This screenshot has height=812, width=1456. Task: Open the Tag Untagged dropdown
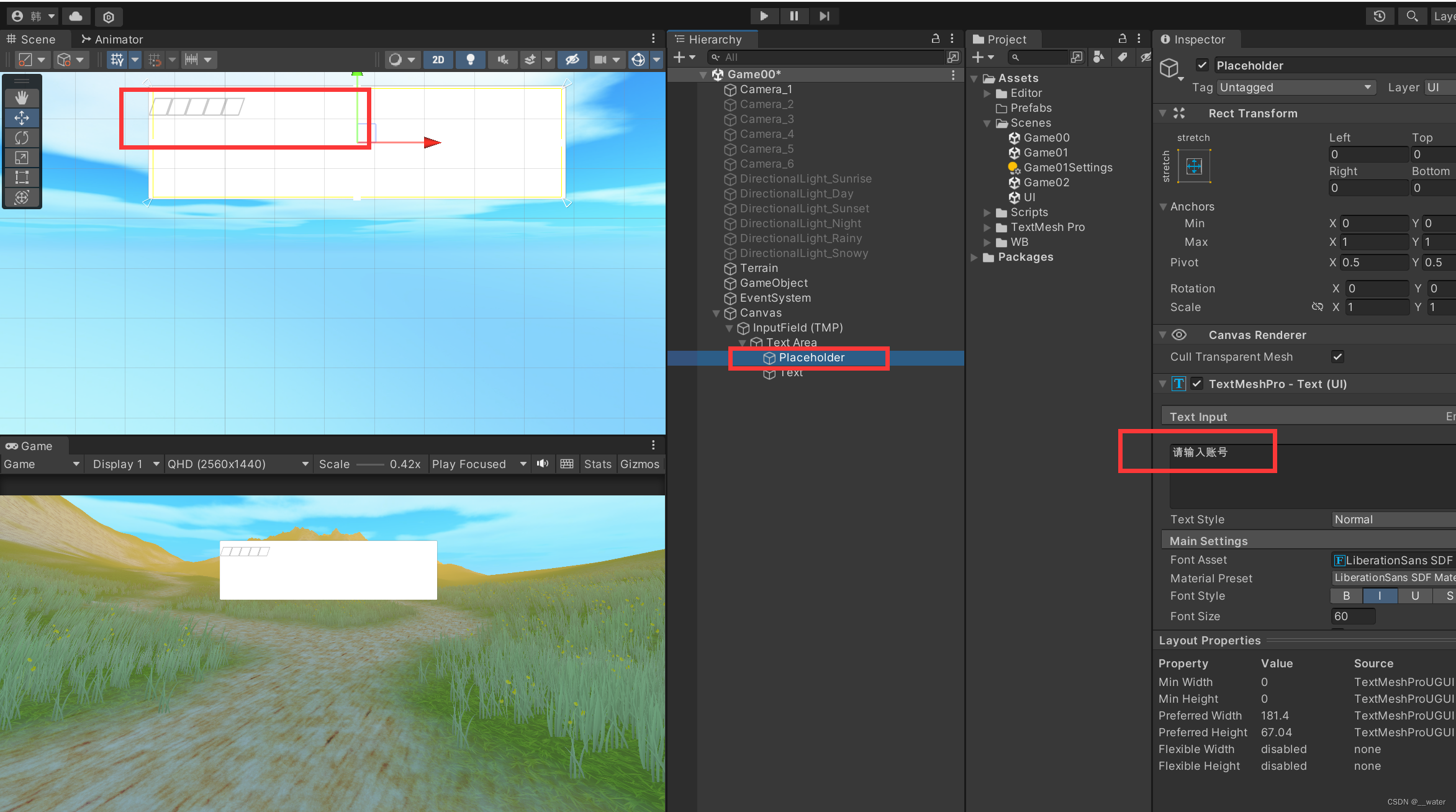pos(1295,88)
